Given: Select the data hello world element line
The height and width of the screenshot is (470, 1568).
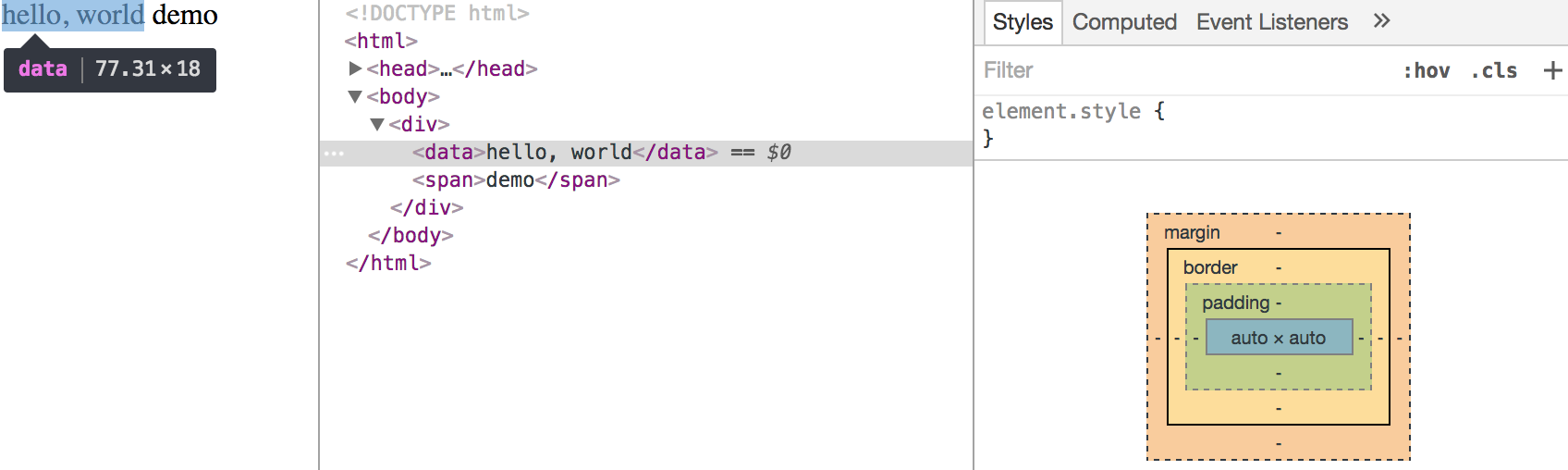Looking at the screenshot, I should [x=564, y=152].
